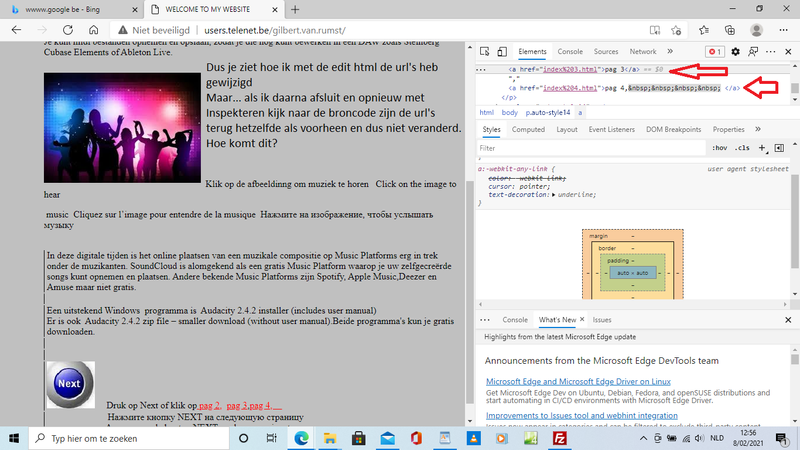Screen dimensions: 800x450
Task: Toggle the computed styles sidebar pane icon
Action: click(779, 148)
